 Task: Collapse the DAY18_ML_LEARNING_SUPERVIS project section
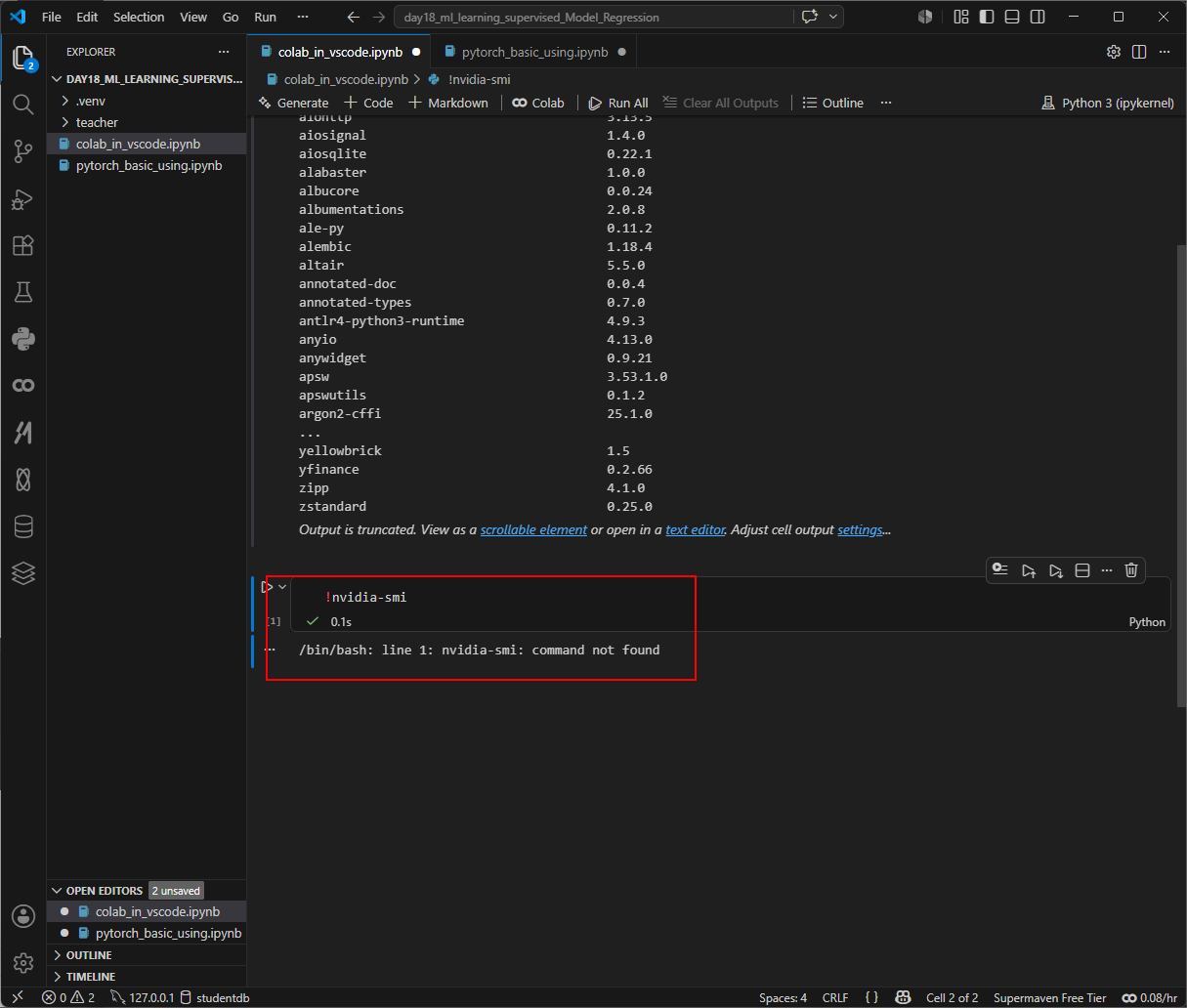[147, 79]
